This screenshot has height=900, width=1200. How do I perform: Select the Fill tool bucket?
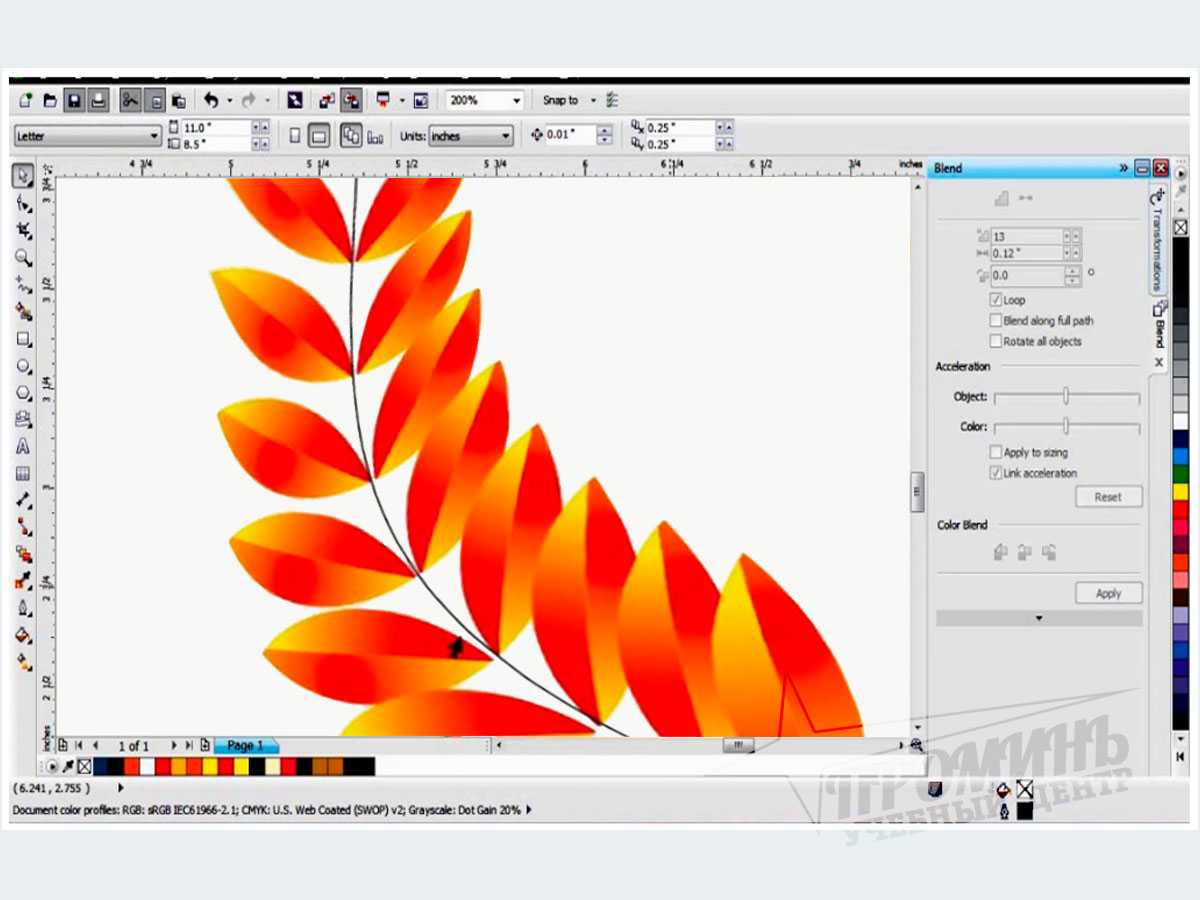[23, 636]
